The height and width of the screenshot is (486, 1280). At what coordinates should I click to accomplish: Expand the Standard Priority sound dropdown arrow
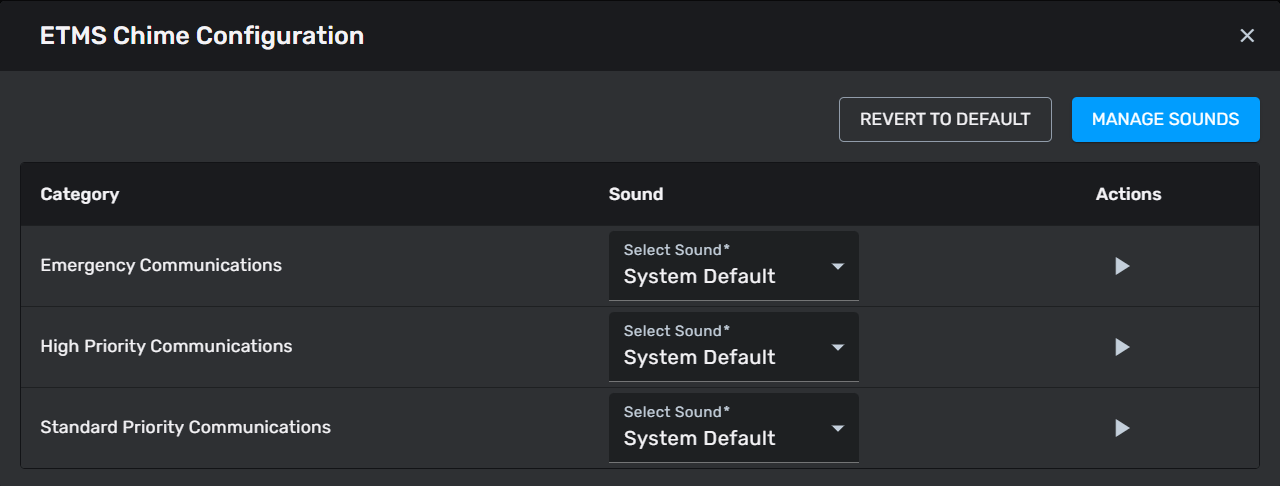tap(838, 428)
